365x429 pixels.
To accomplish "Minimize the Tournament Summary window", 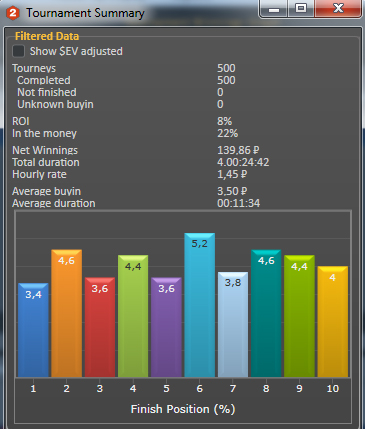I will [x=274, y=9].
